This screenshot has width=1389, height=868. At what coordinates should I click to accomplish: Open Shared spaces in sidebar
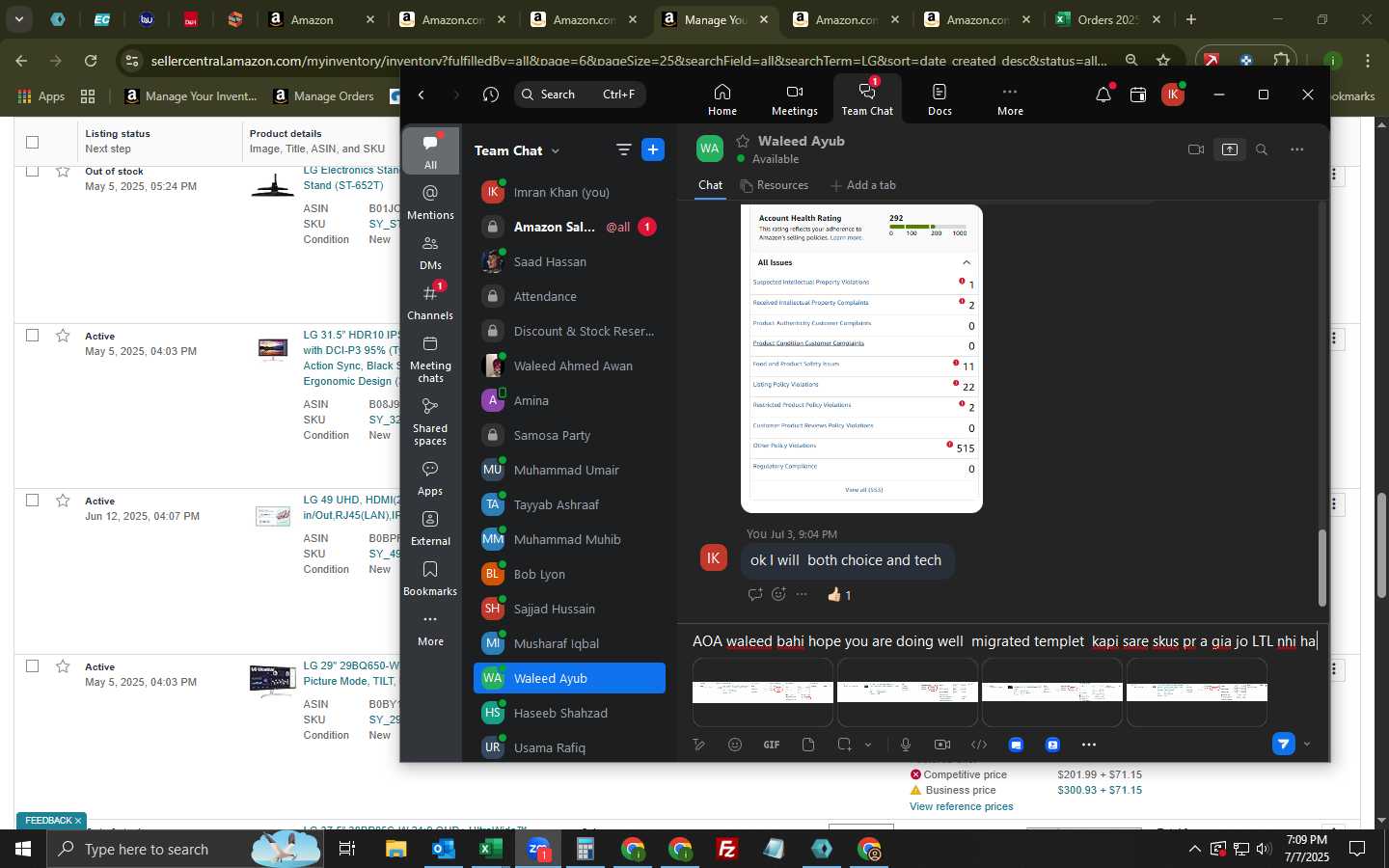tap(430, 421)
